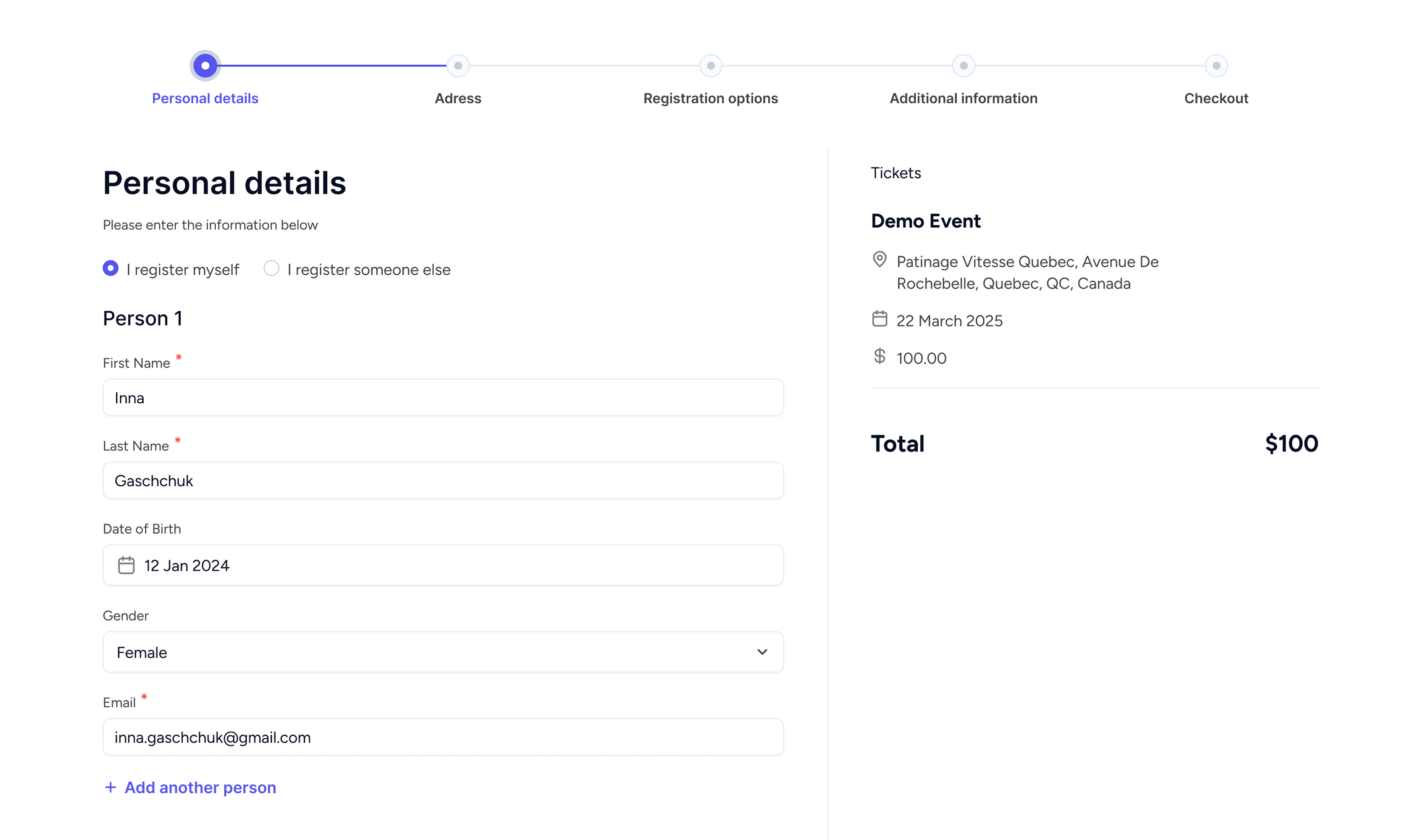Screen dimensions: 1422x840
Task: Open the Gender combo box showing Female
Action: (x=443, y=651)
